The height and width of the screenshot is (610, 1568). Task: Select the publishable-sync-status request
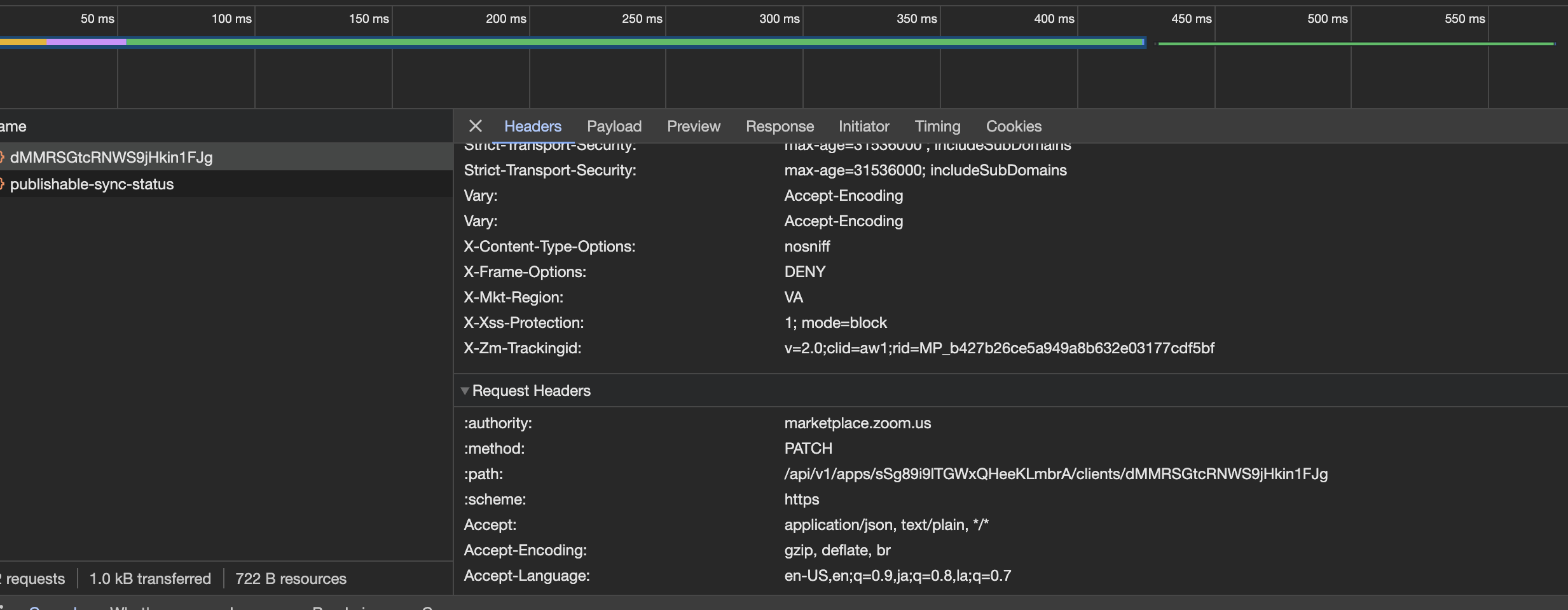coord(92,184)
